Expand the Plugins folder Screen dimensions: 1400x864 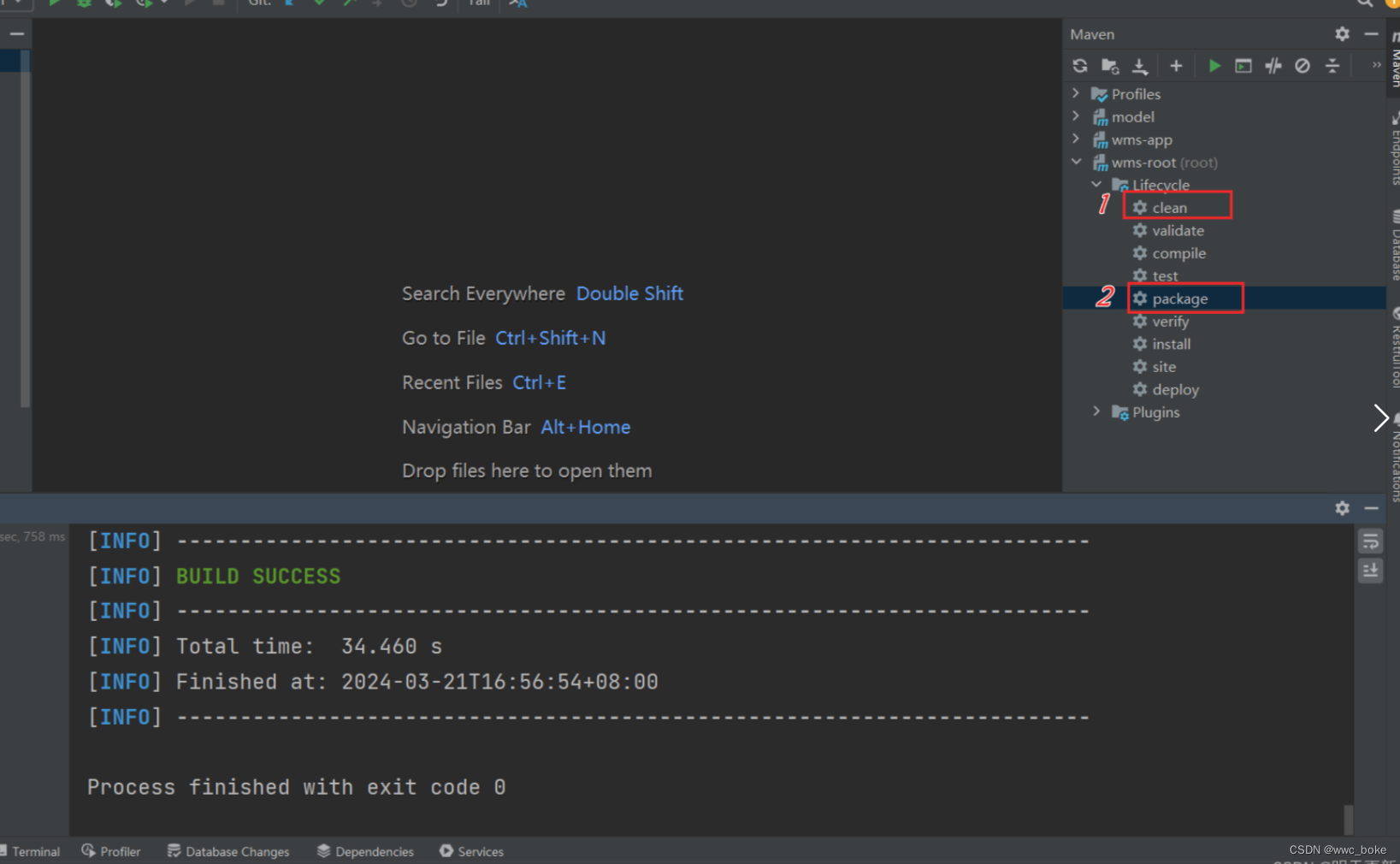click(x=1097, y=411)
